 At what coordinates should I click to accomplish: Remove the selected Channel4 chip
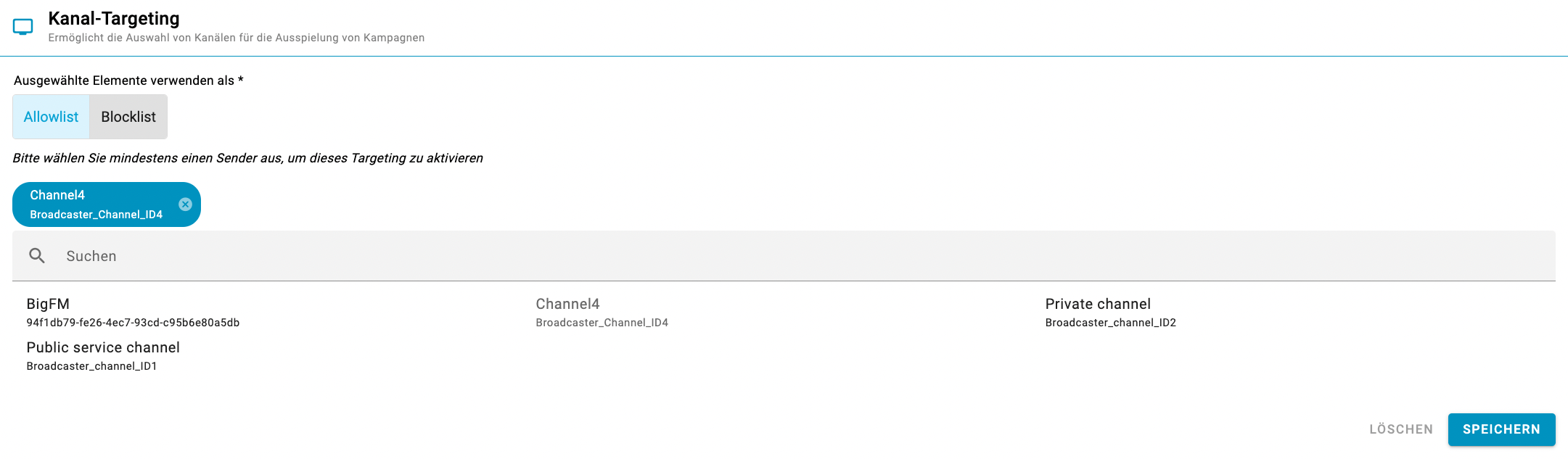[x=186, y=204]
